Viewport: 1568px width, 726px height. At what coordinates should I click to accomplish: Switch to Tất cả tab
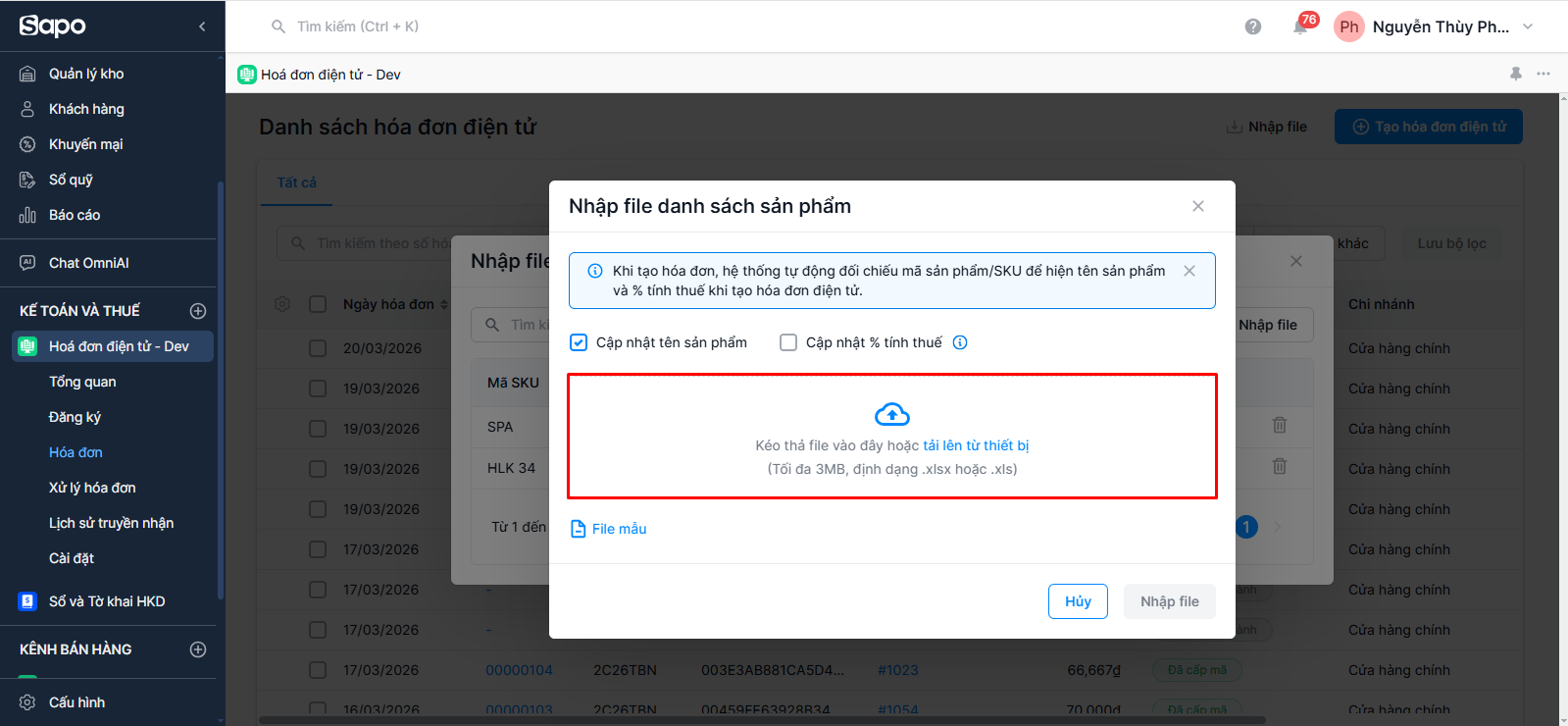tap(296, 182)
